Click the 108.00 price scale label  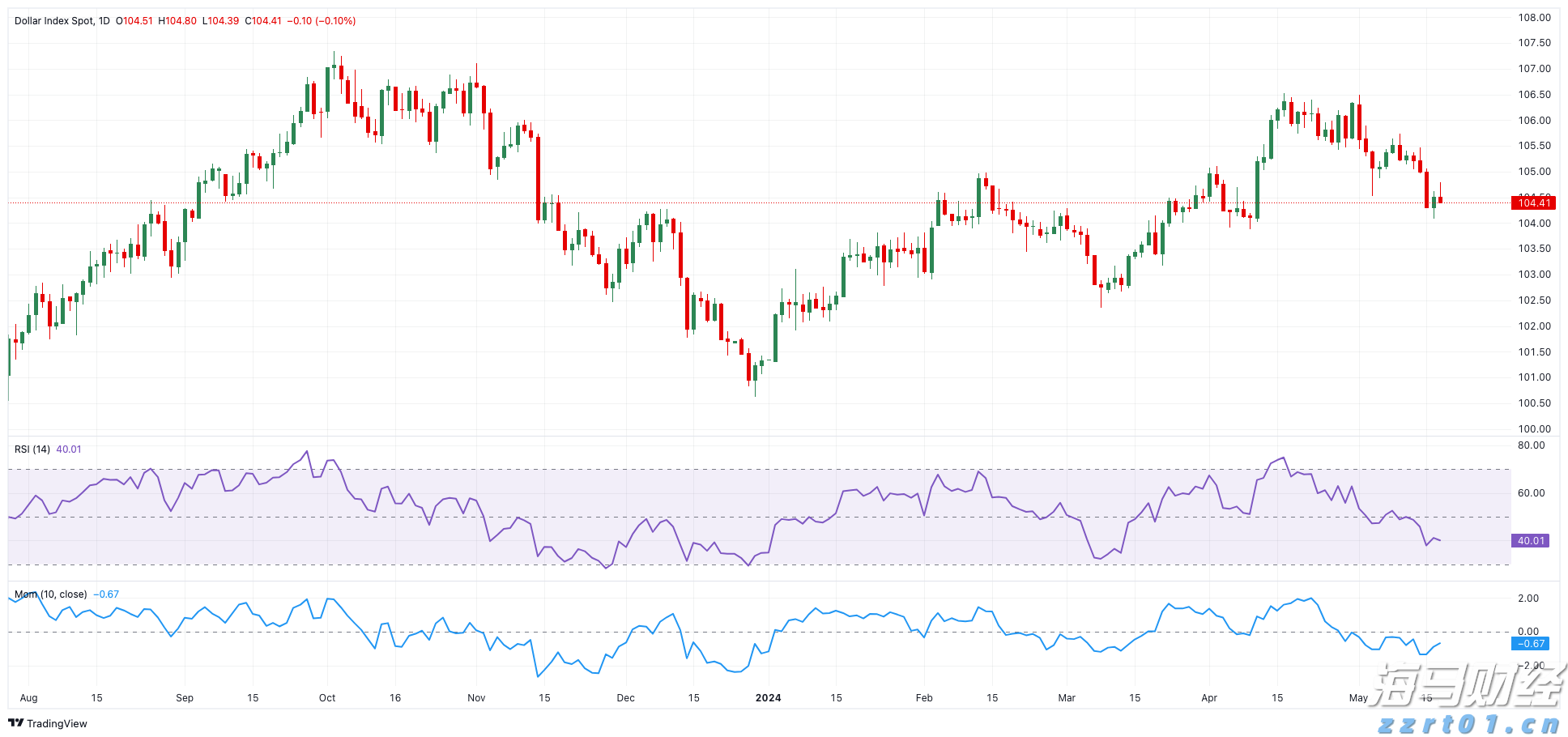(1534, 18)
